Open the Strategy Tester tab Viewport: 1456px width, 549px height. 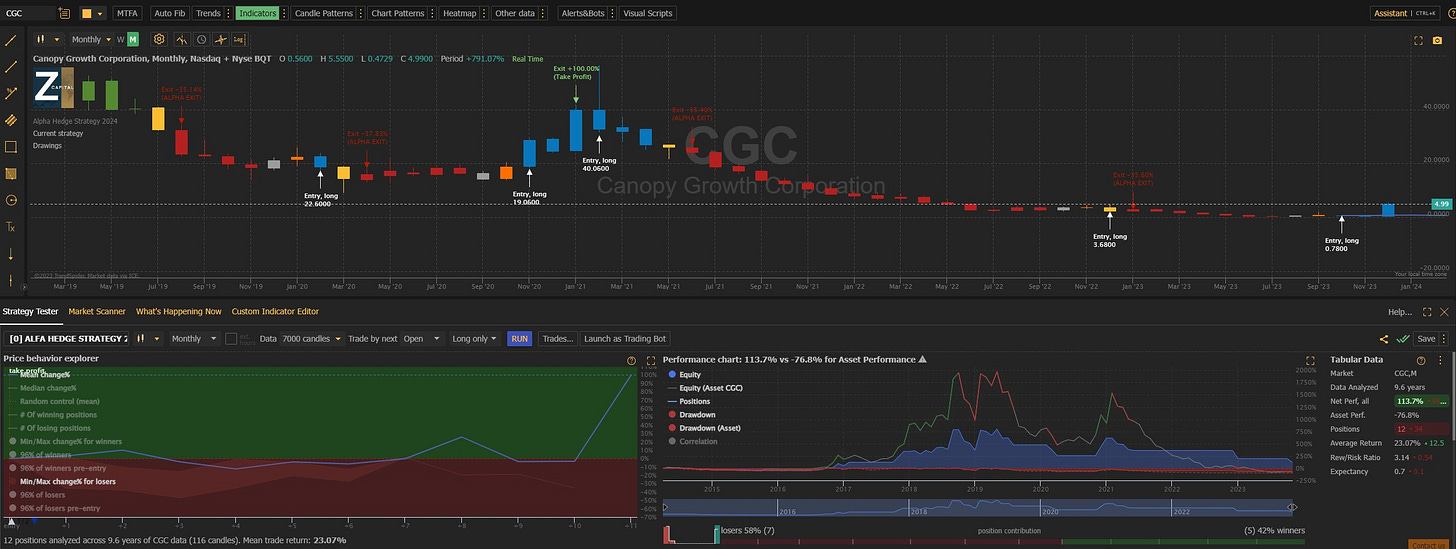pyautogui.click(x=31, y=312)
